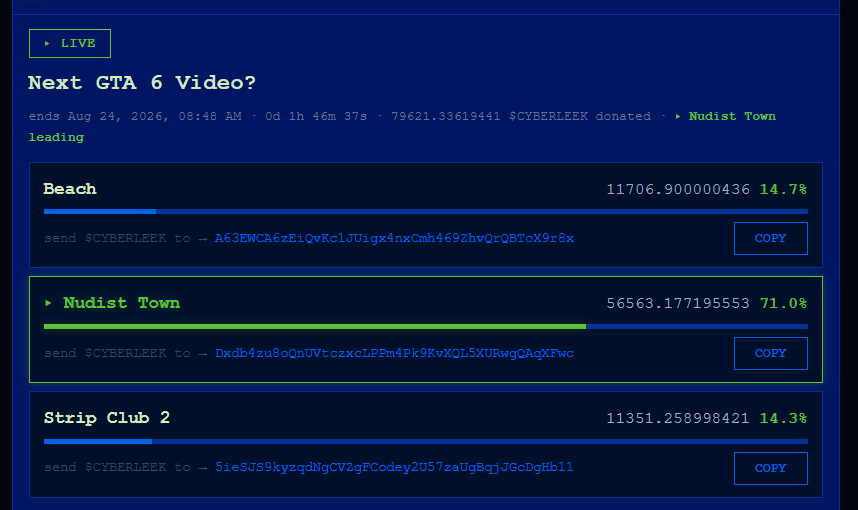Click the "79621.33619441 $CYBERLEEK donated" total
This screenshot has height=510, width=858.
pyautogui.click(x=520, y=116)
